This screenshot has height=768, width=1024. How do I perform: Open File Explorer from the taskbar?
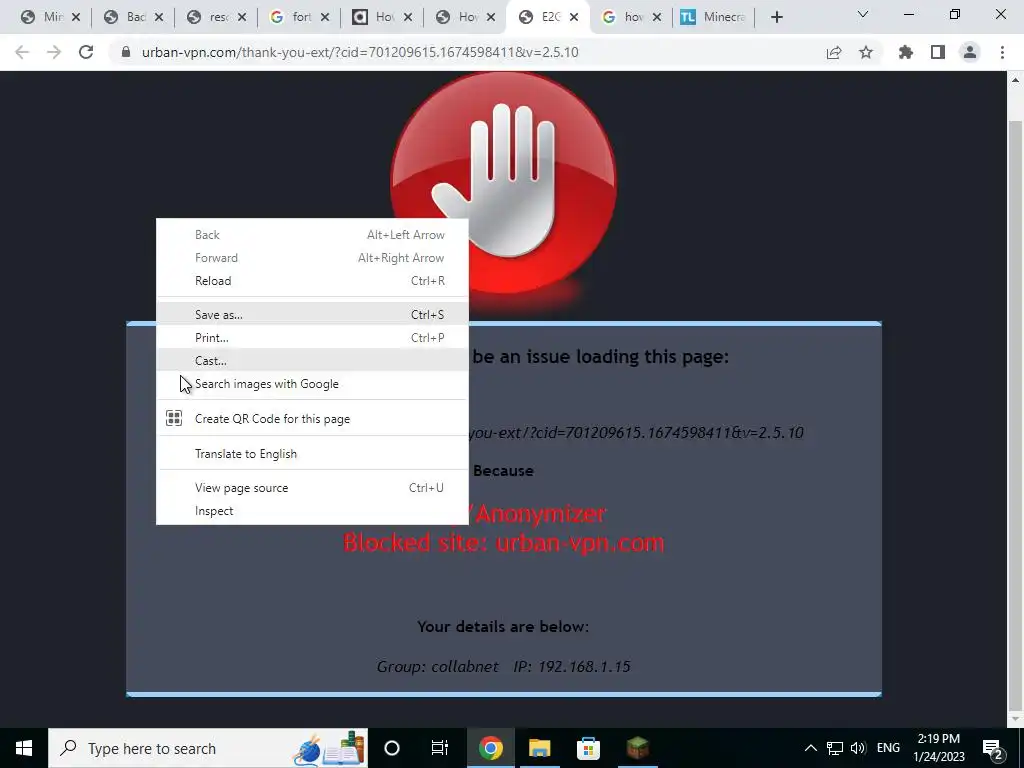coord(539,748)
